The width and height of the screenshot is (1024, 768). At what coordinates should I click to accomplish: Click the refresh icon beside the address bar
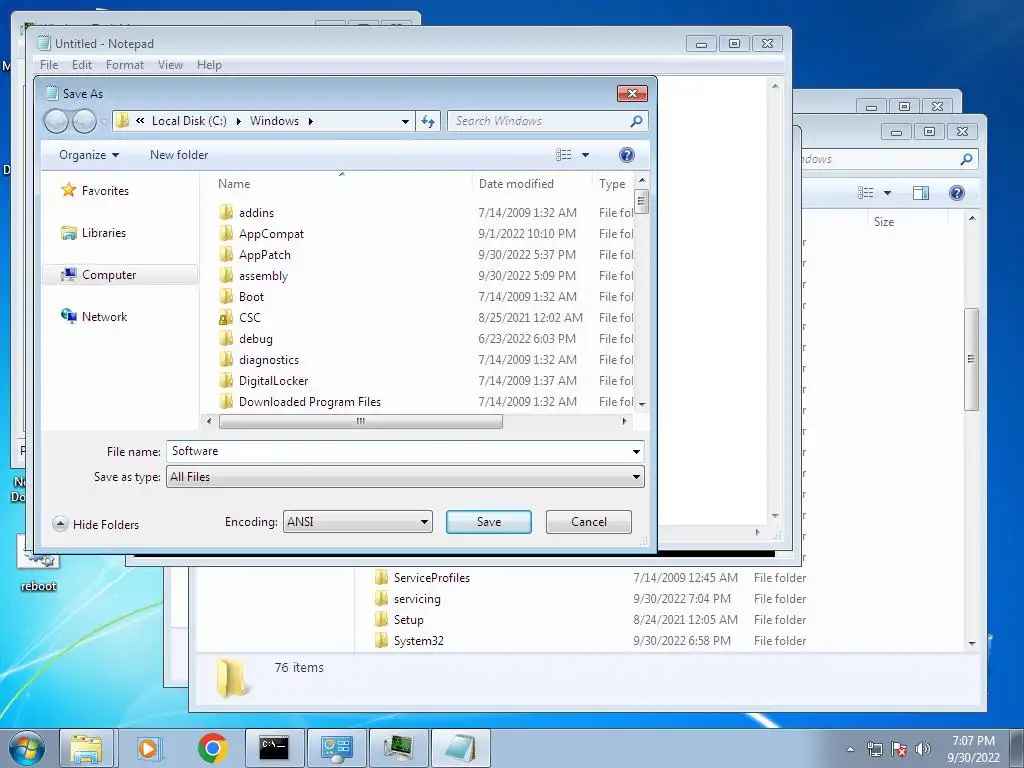pos(428,121)
